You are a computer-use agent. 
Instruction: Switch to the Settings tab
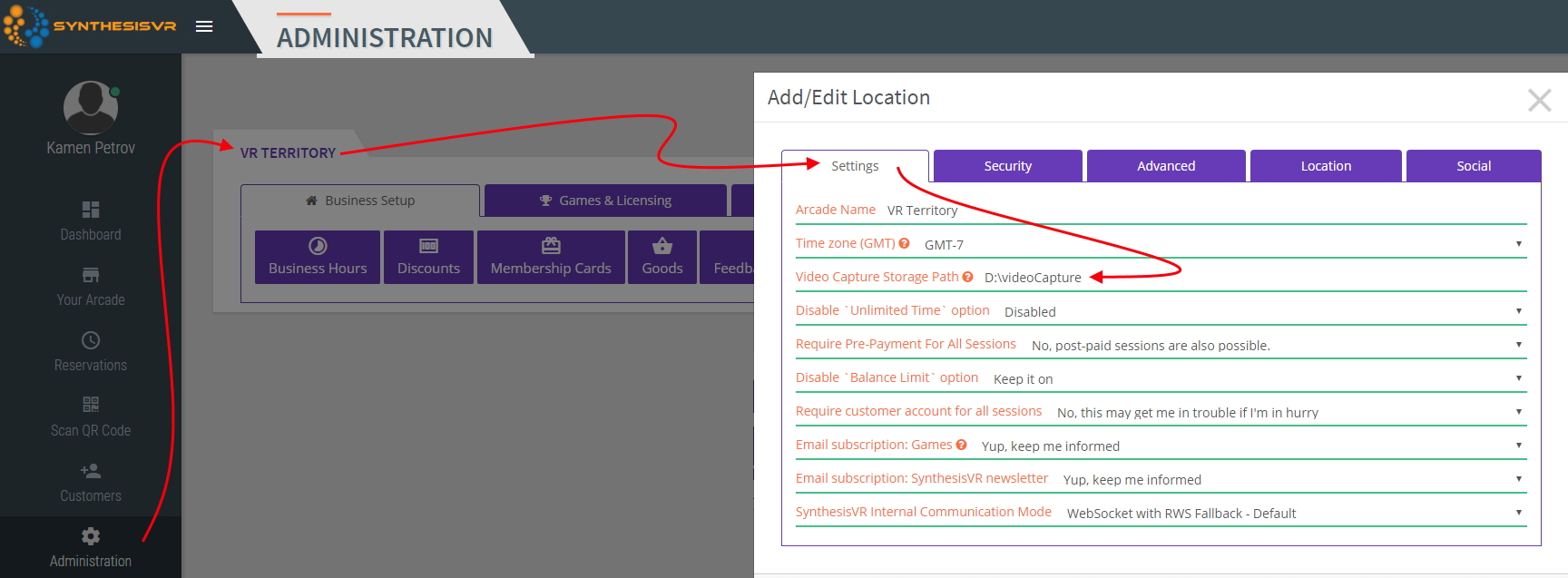point(855,166)
